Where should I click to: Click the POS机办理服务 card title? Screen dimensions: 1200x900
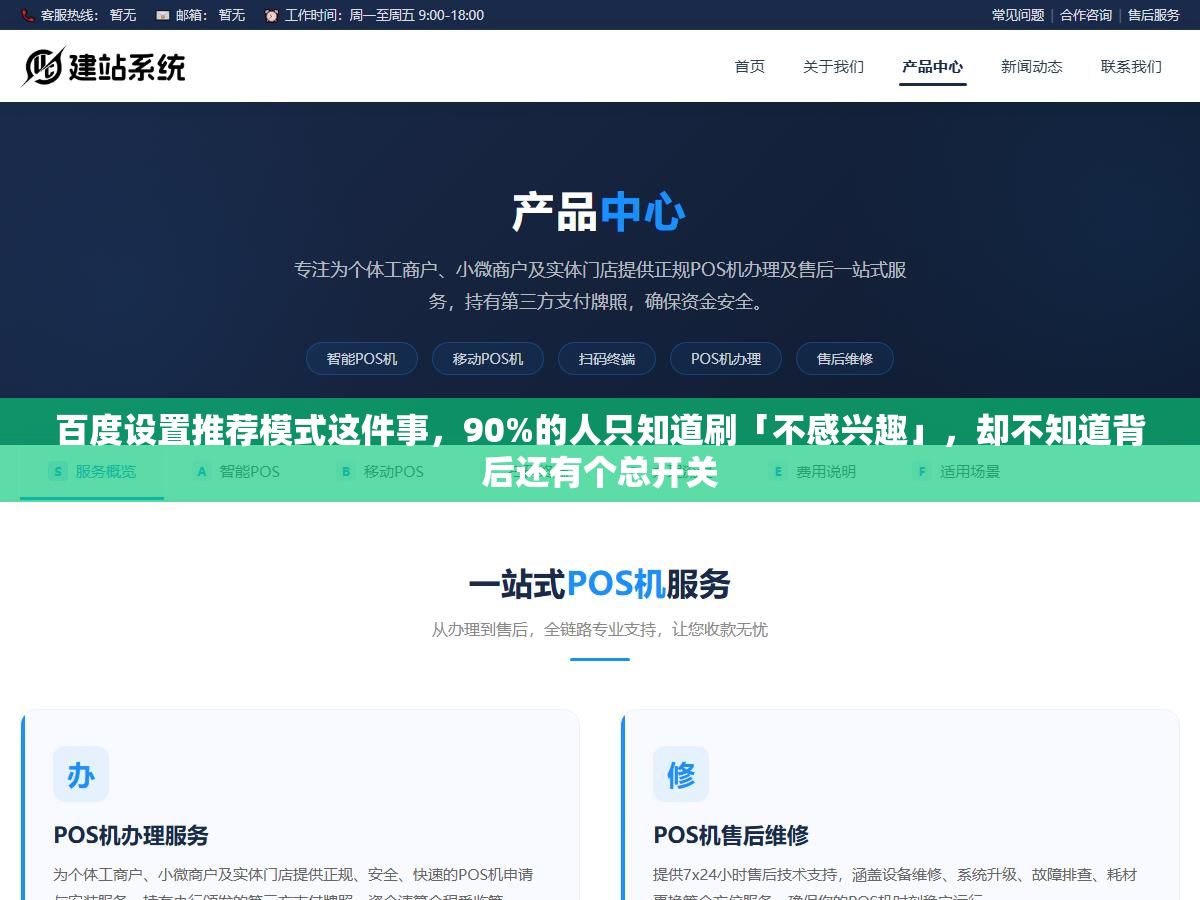point(131,835)
